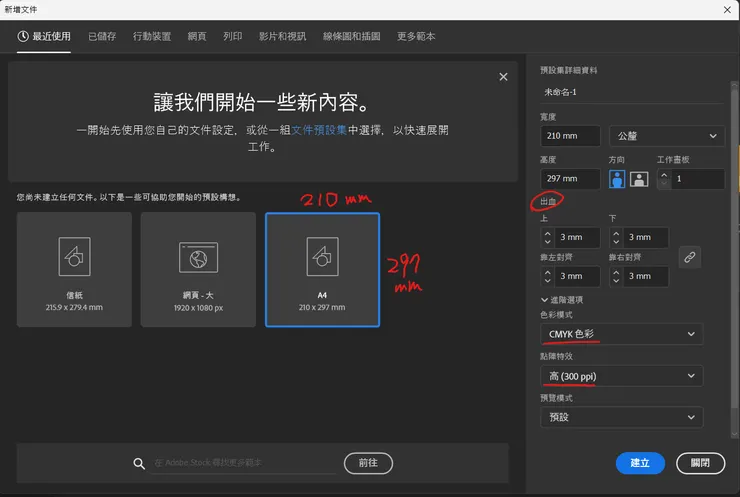This screenshot has height=497, width=740.
Task: Decrease the bottom (下) bleed value
Action: 616,242
